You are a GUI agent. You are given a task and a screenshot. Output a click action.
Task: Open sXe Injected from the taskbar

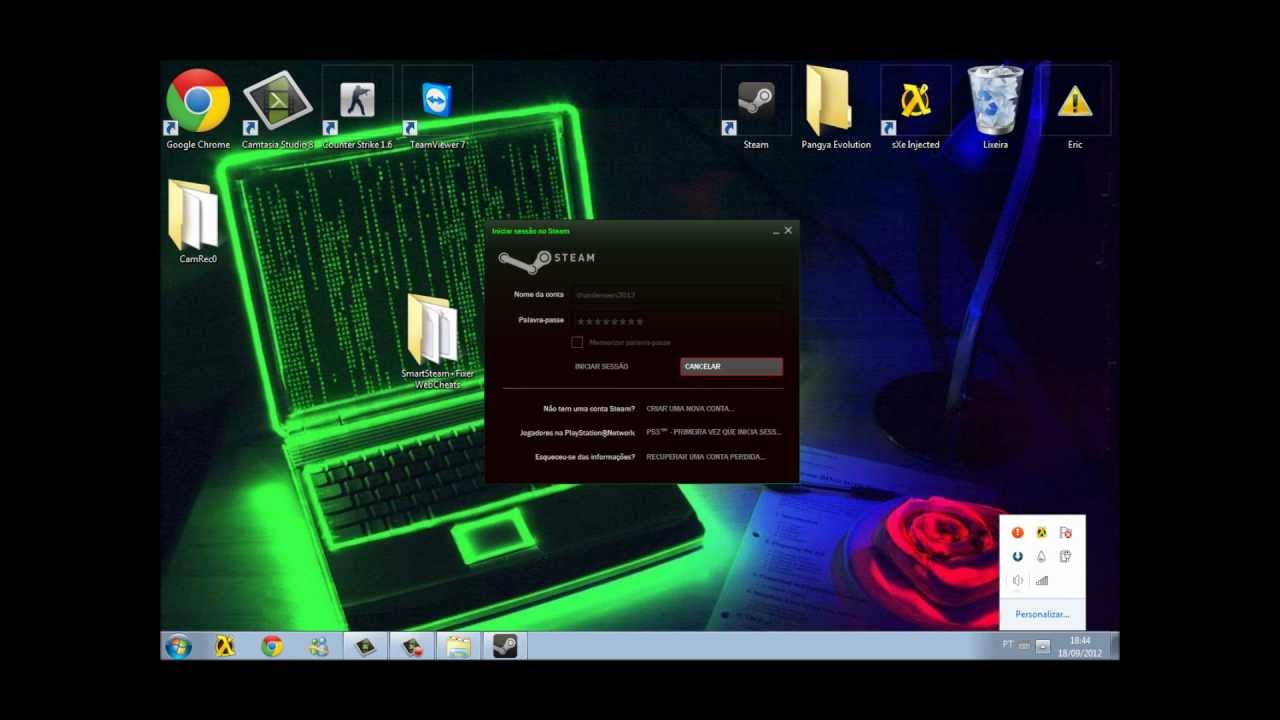[226, 646]
